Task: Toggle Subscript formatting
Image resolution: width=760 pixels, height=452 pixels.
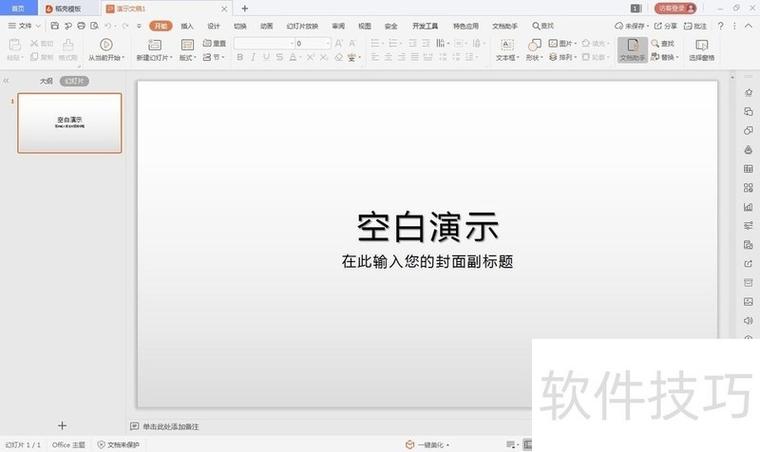Action: [323, 57]
